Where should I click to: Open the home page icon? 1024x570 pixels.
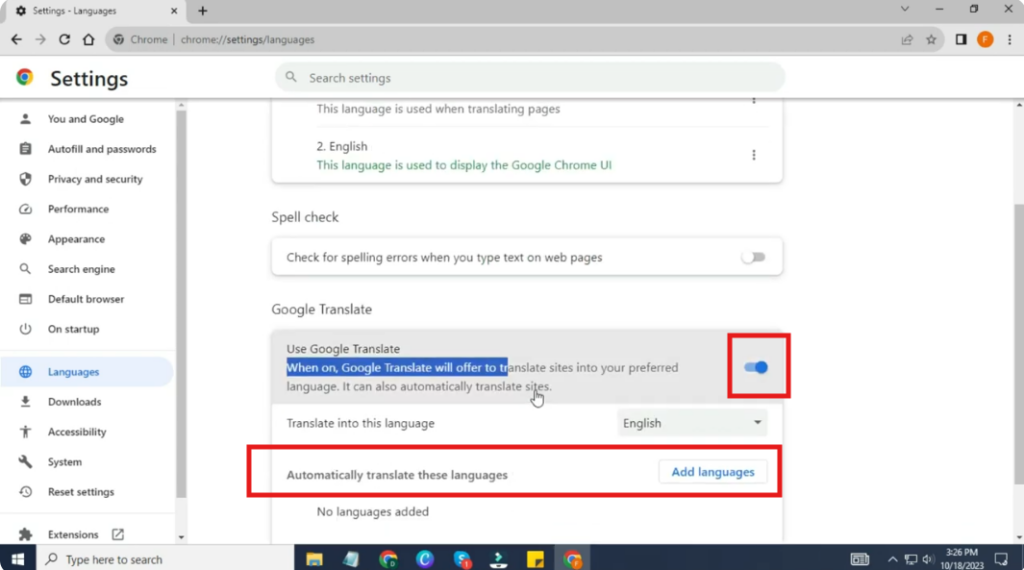(88, 40)
